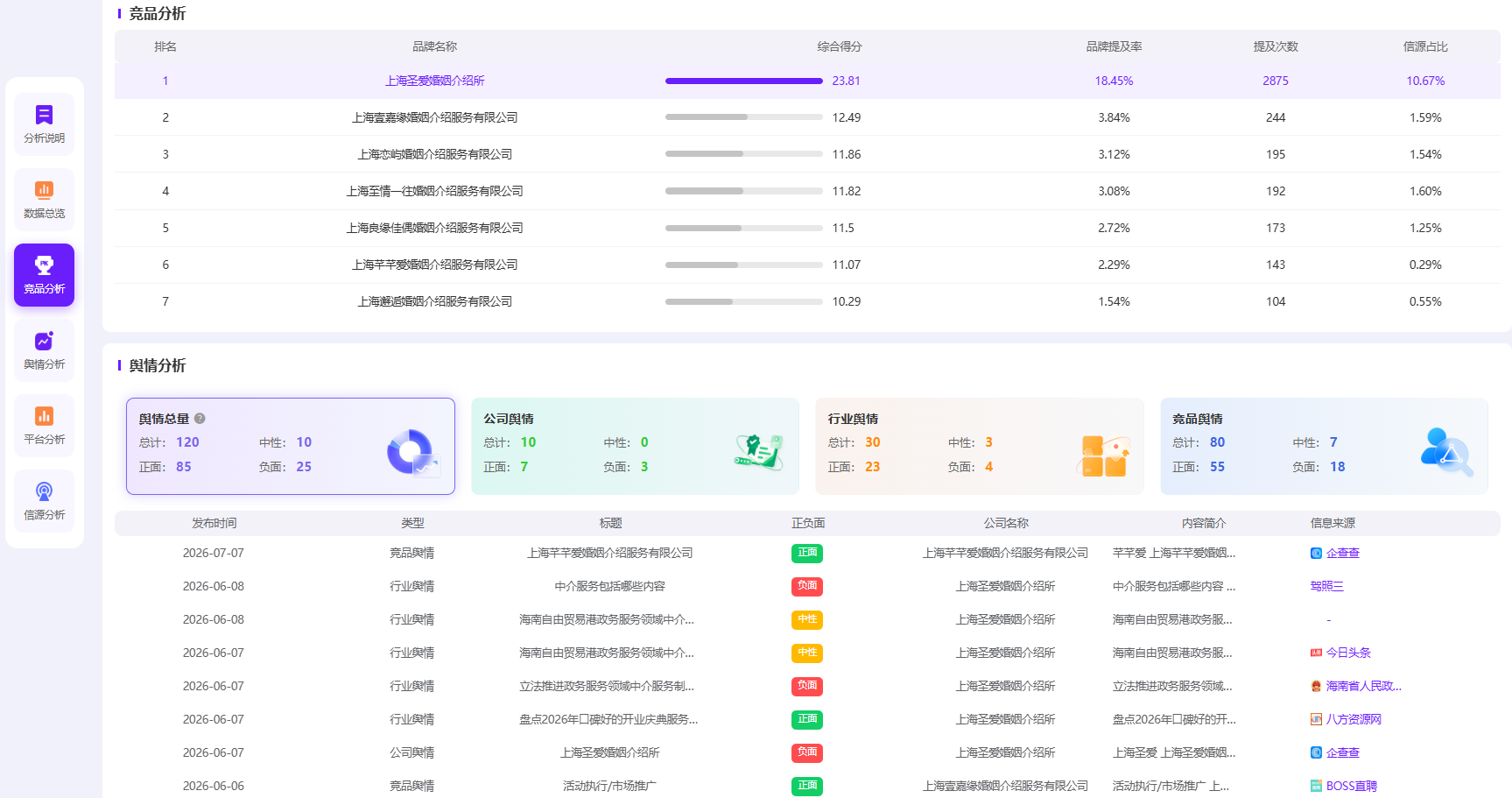
Task: Click the 发布时间 column header
Action: (x=214, y=523)
